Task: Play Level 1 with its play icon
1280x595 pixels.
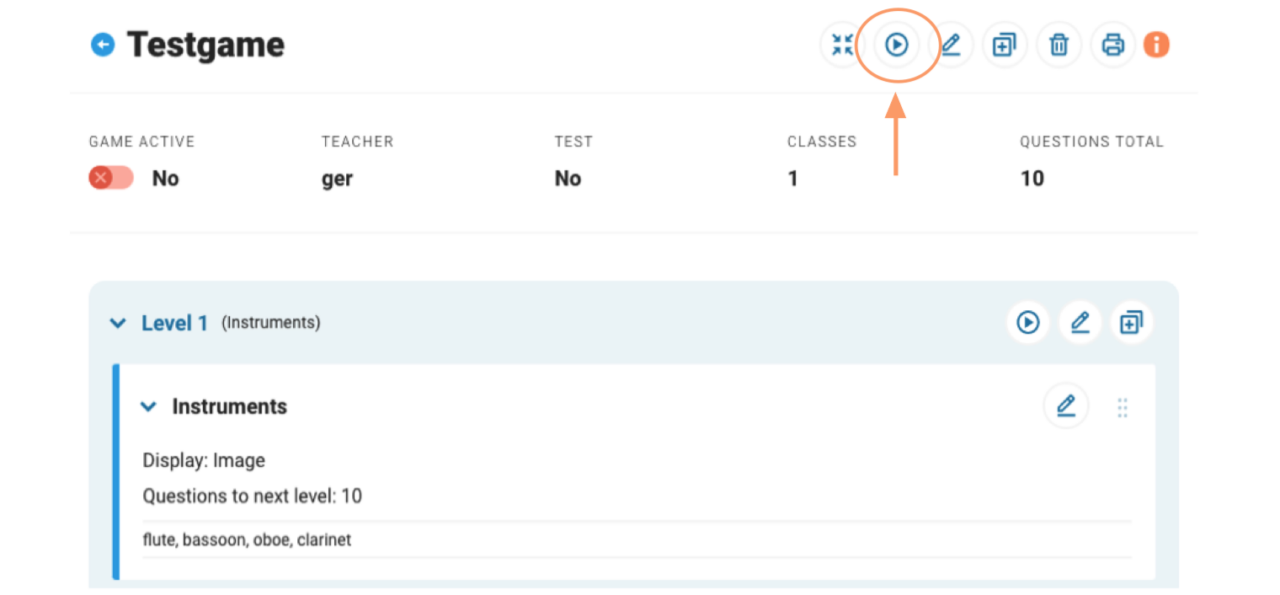Action: [1028, 323]
